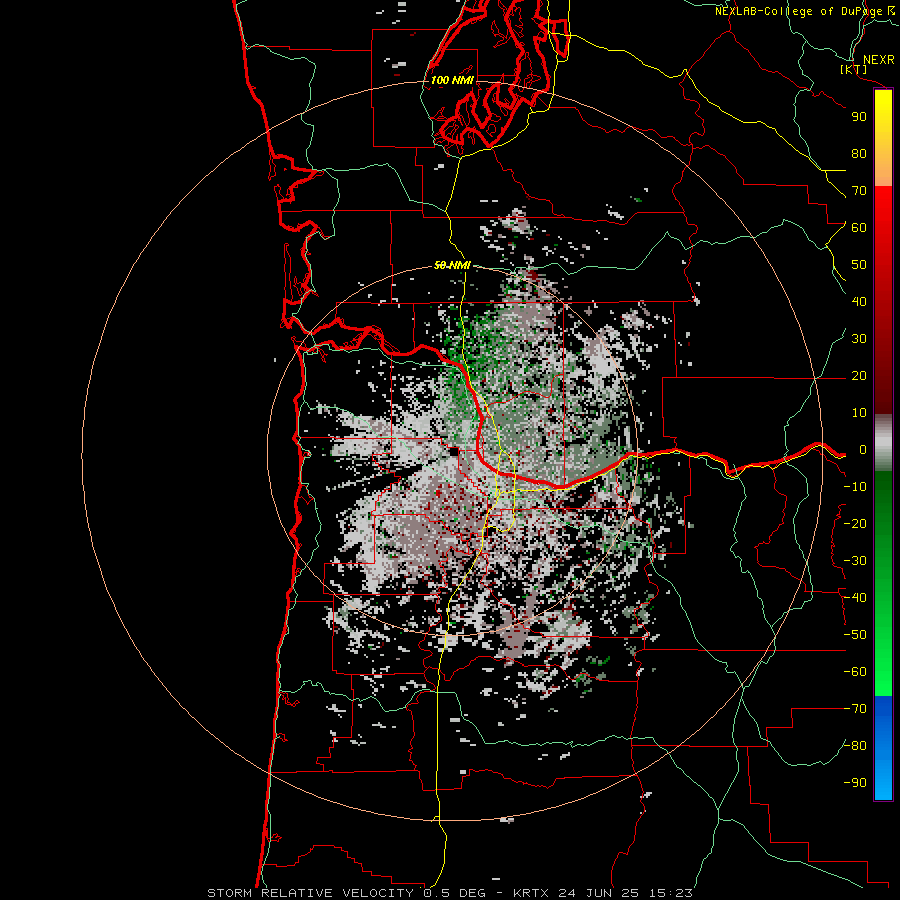Click the [KT] units label above color bar
This screenshot has width=900, height=900.
click(x=854, y=69)
